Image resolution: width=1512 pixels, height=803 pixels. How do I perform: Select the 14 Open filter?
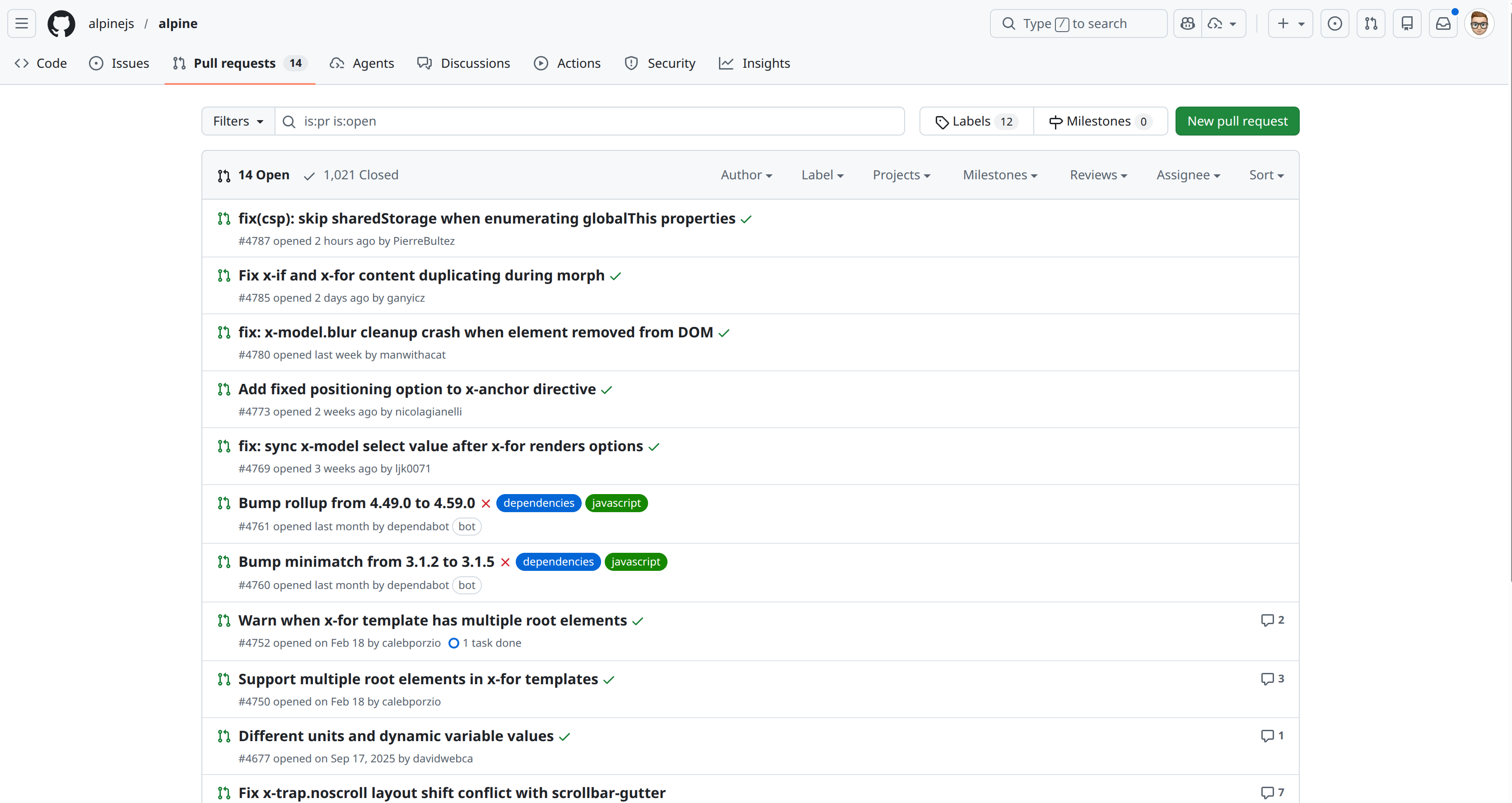tap(263, 174)
